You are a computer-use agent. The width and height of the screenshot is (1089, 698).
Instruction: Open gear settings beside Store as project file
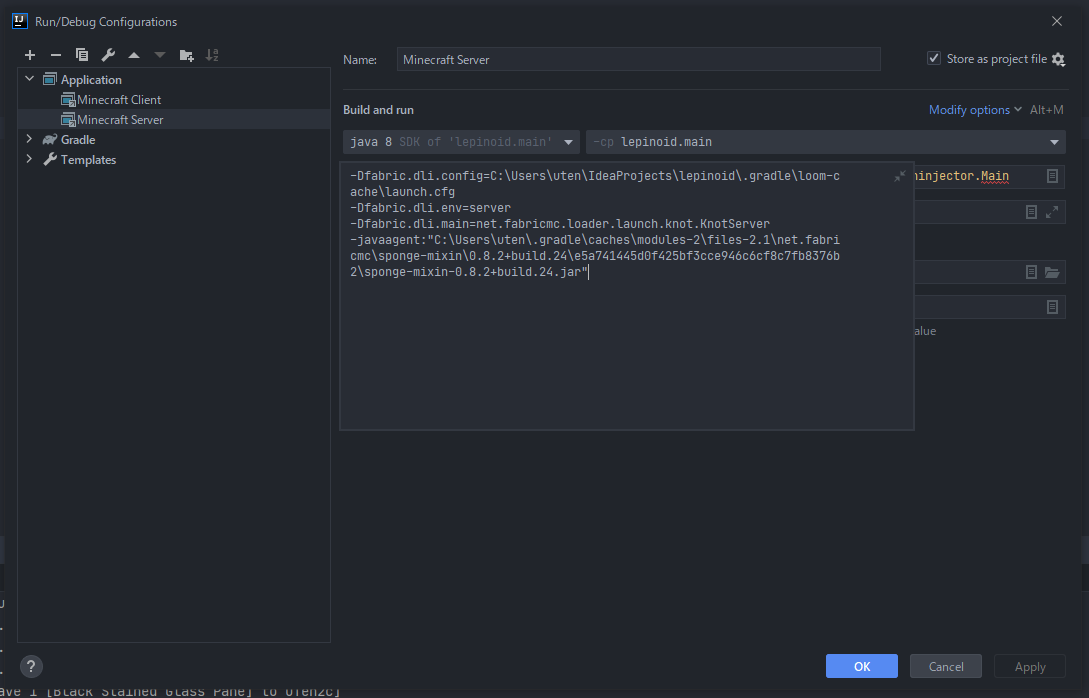(1058, 60)
